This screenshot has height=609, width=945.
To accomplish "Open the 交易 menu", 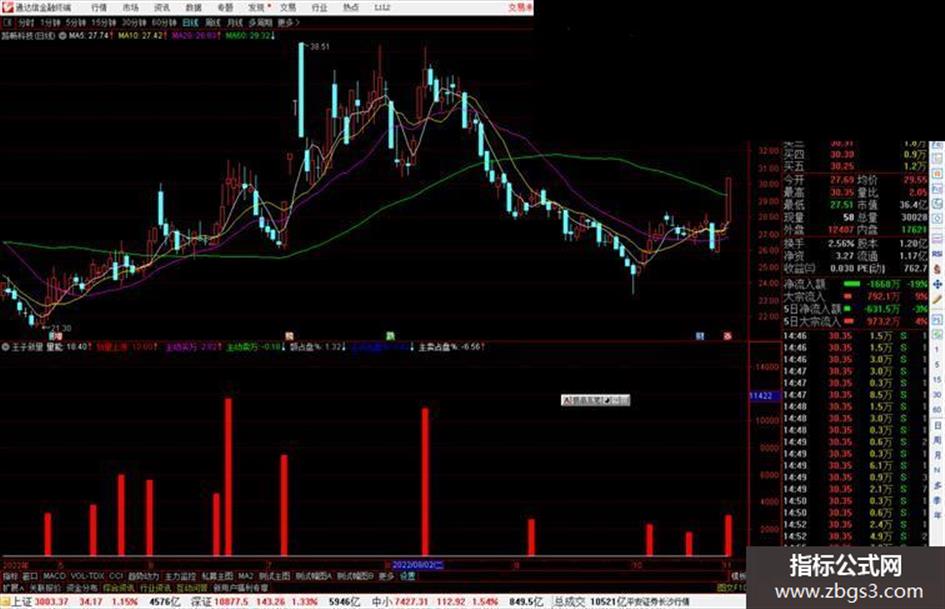I will click(288, 8).
